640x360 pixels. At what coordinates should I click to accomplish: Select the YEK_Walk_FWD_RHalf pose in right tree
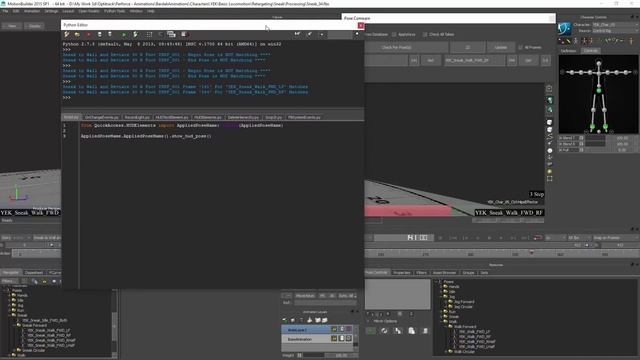(477, 342)
